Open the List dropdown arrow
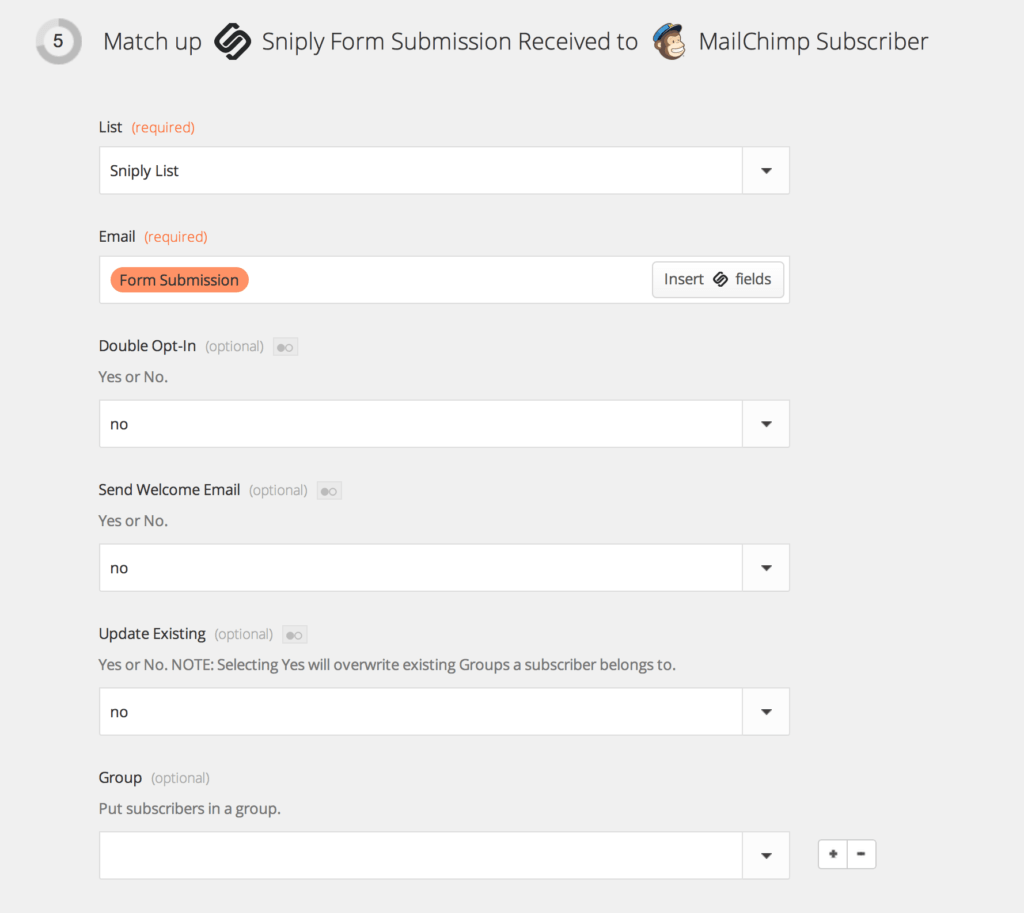The width and height of the screenshot is (1024, 913). (766, 171)
